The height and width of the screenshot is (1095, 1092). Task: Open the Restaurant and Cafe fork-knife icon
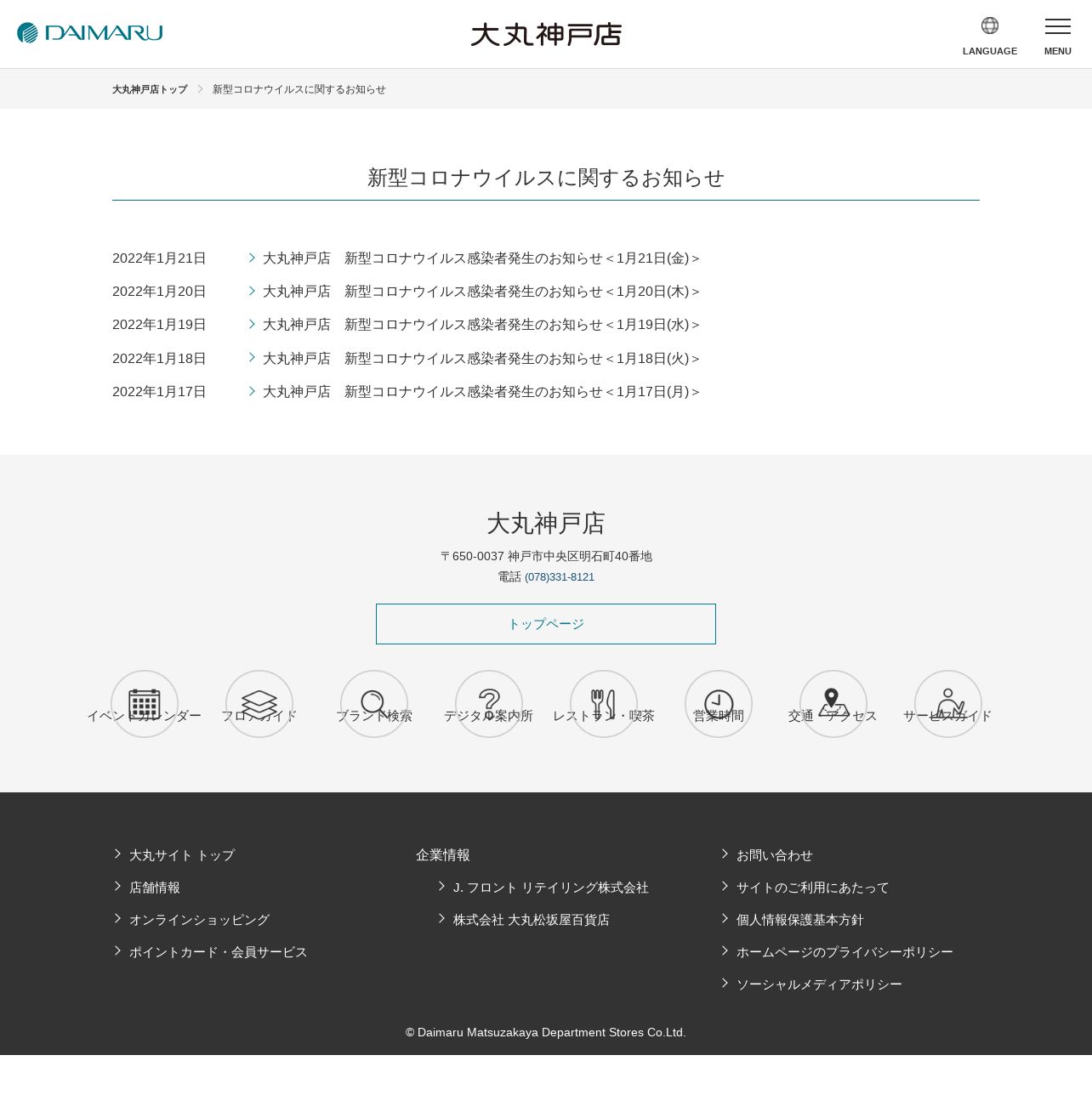click(604, 704)
